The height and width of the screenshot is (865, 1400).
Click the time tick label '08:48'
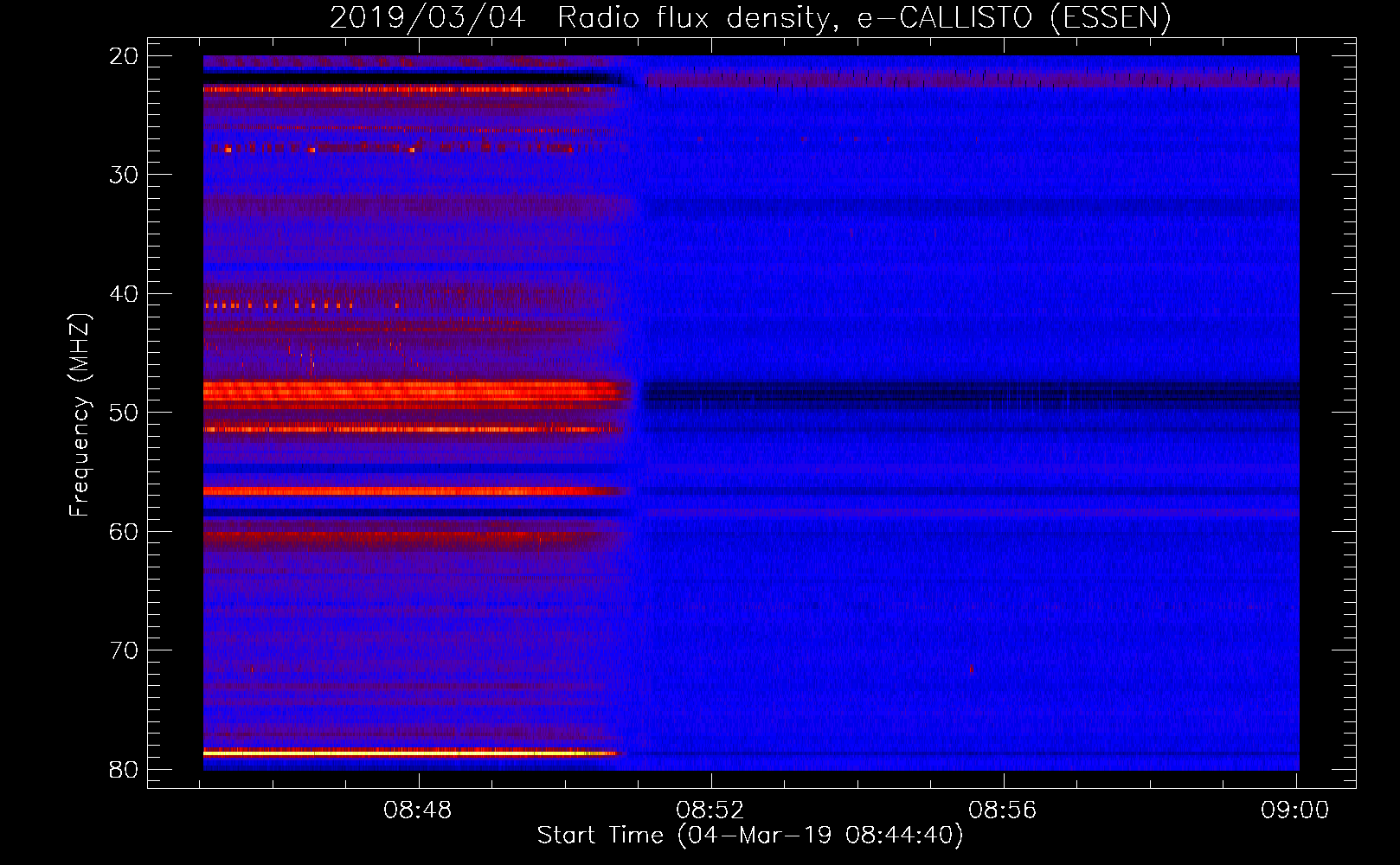pos(418,811)
